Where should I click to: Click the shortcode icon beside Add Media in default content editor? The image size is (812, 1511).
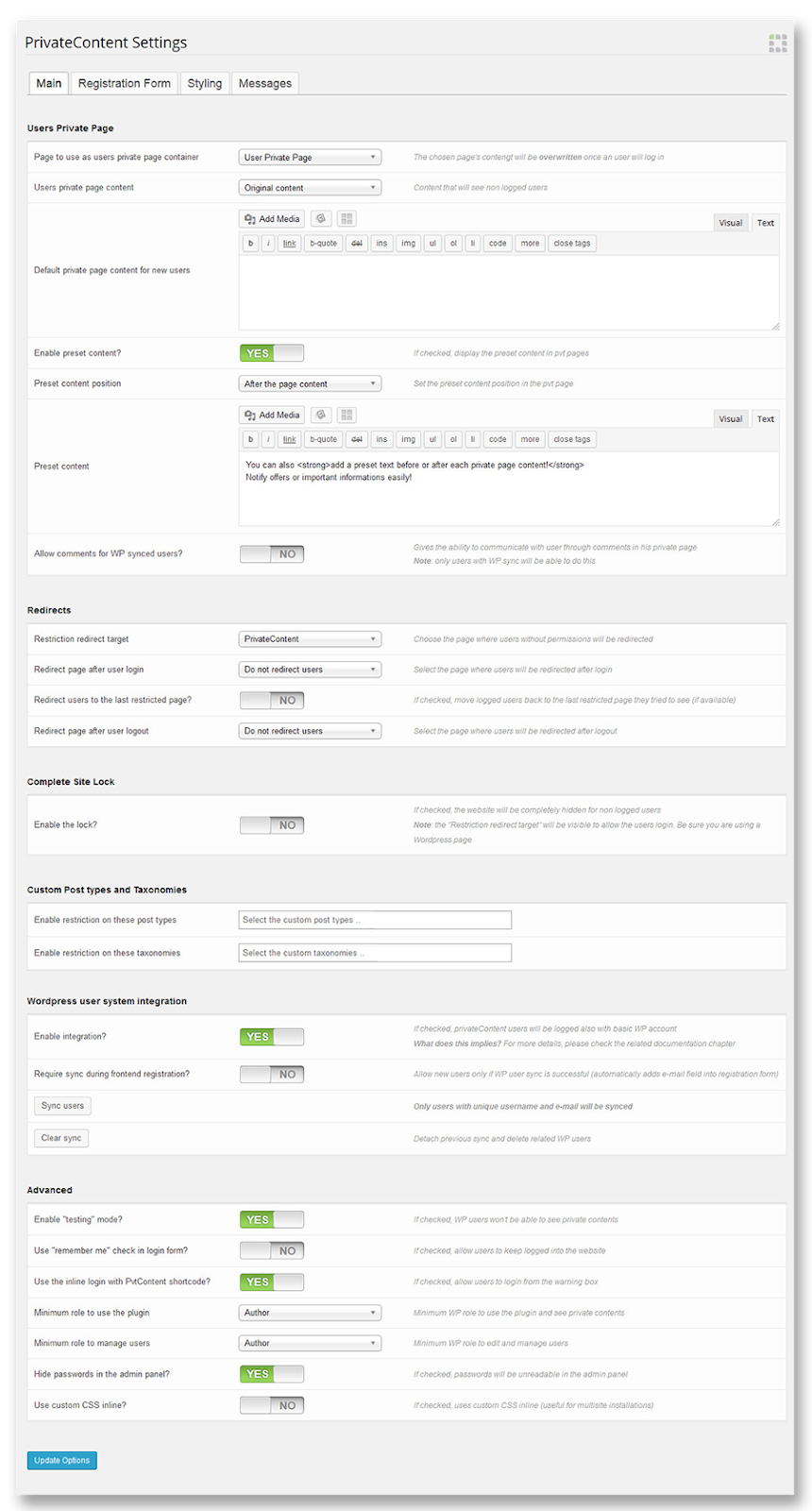coord(321,218)
